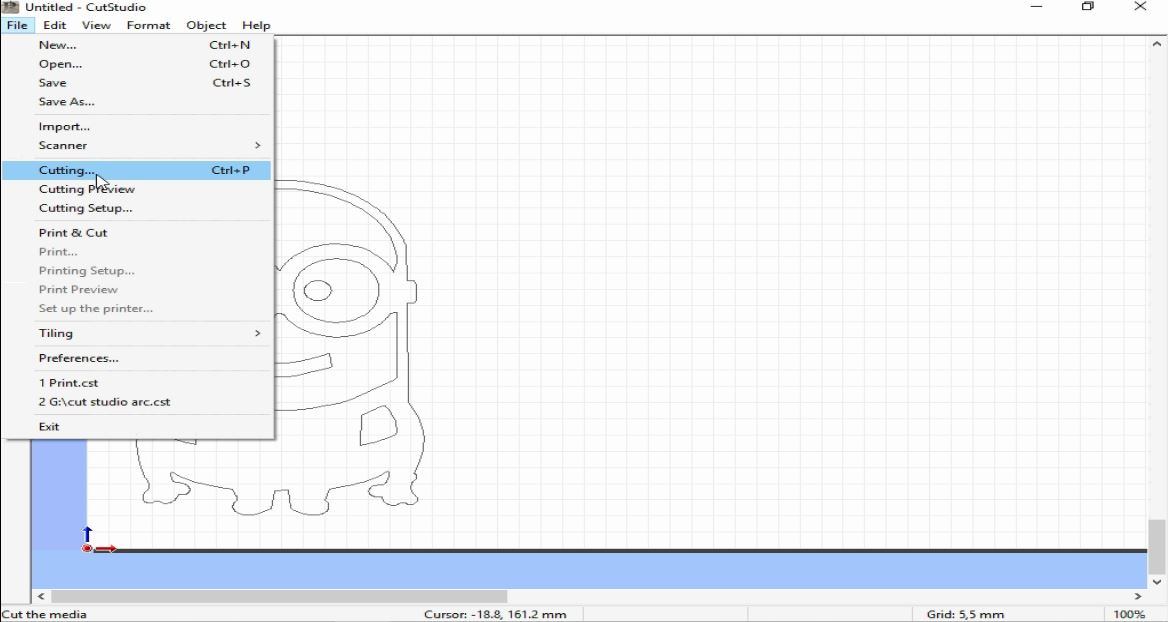Screen dimensions: 1168x622
Task: Select Save in the File menu
Action: (136, 83)
